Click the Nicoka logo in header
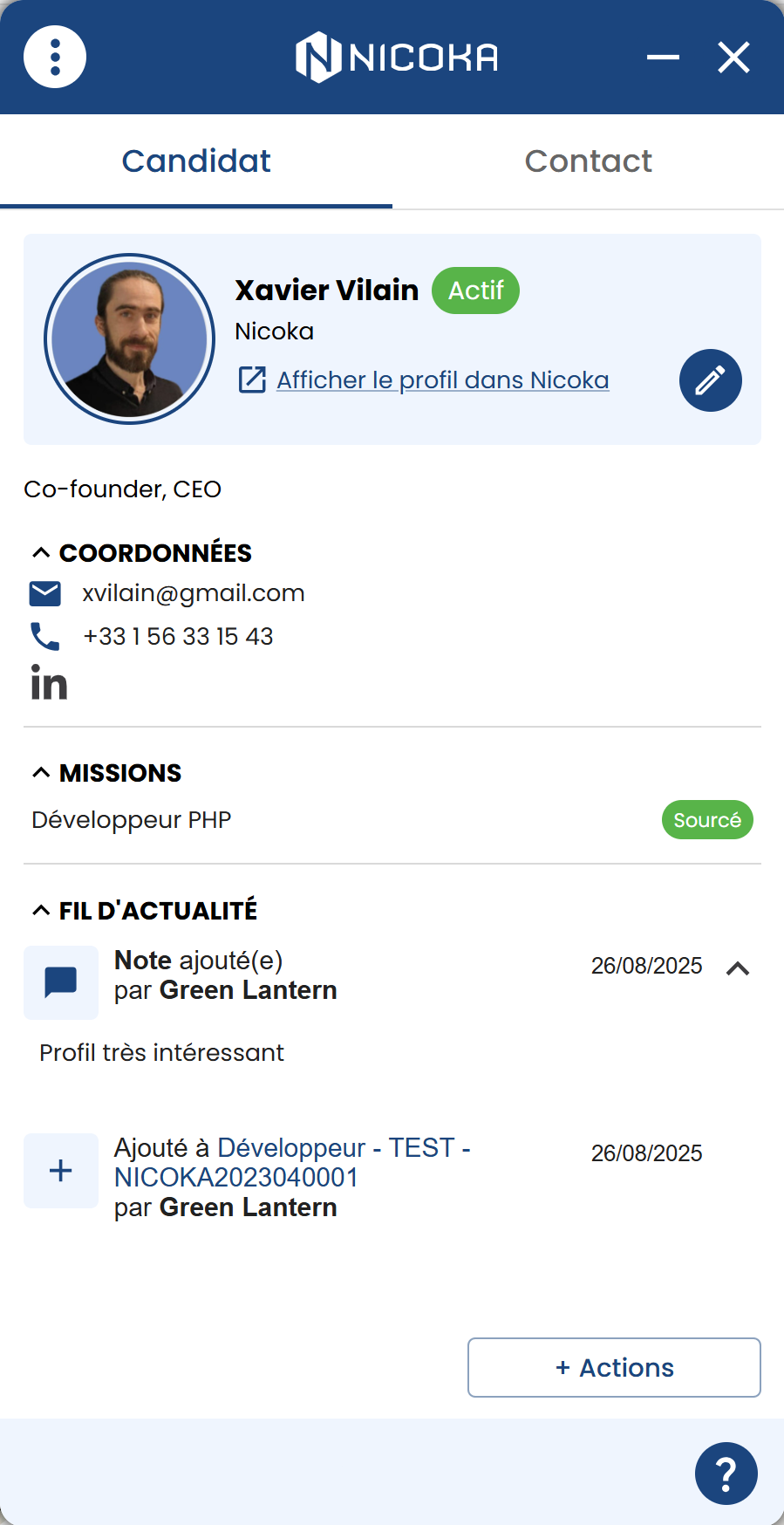The width and height of the screenshot is (784, 1525). click(x=397, y=58)
